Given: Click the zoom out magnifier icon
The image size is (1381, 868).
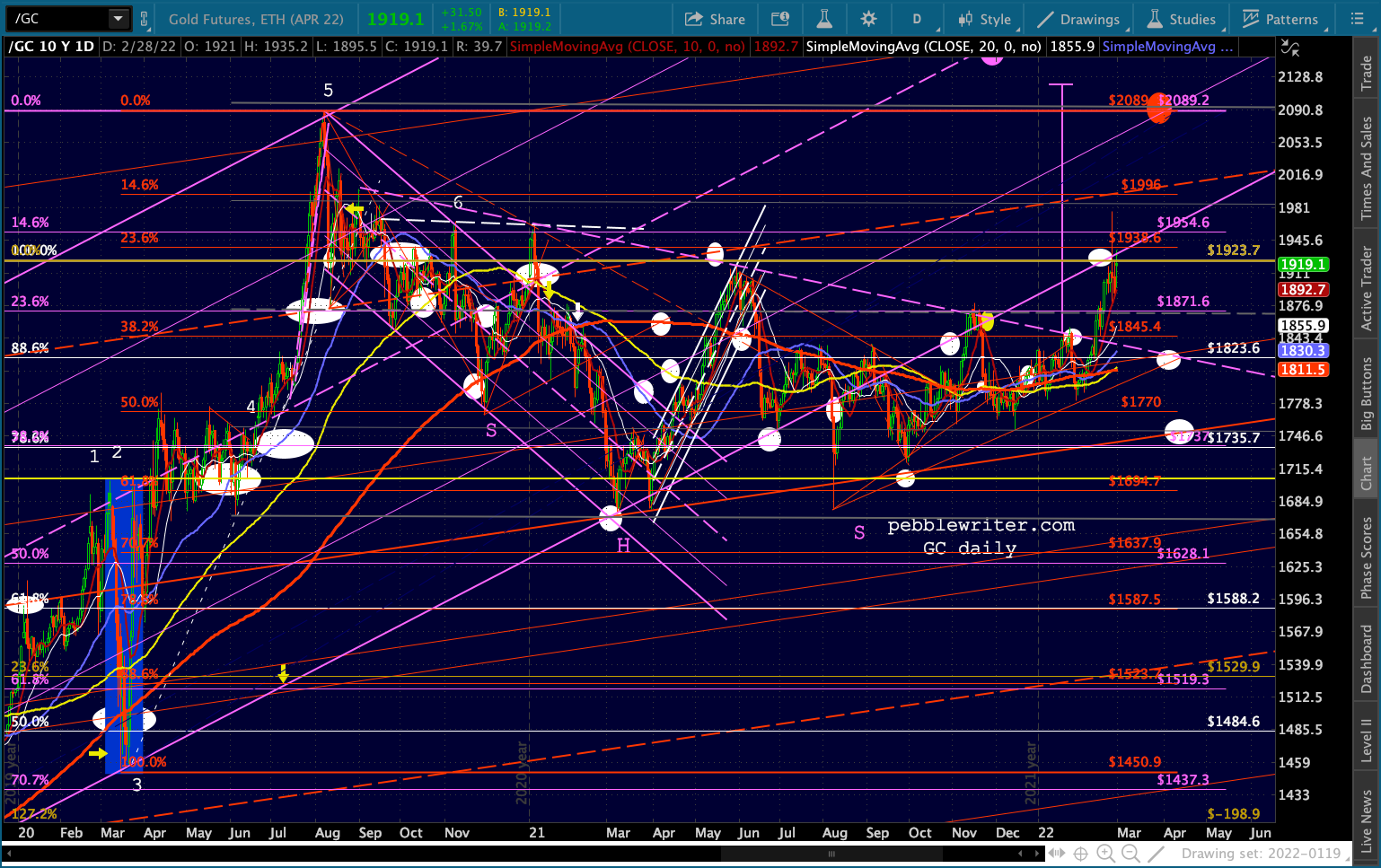Looking at the screenshot, I should tap(1131, 854).
